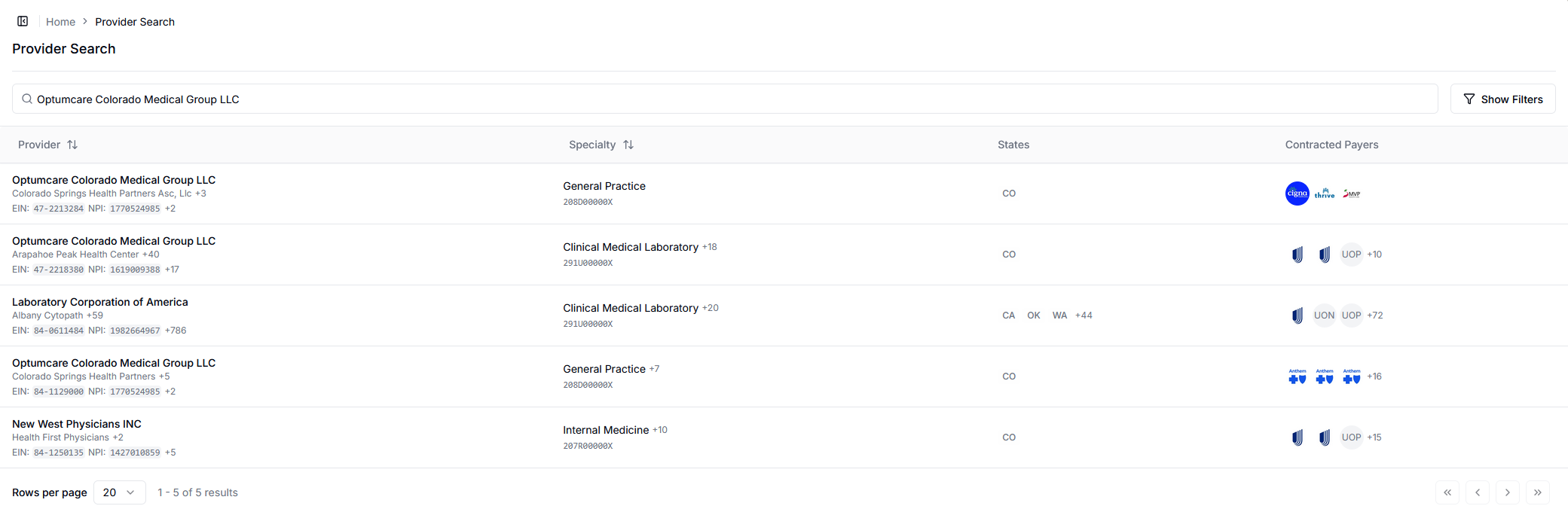1568x506 pixels.
Task: Click UnitedHealthcare logo in Laboratory Corporation row
Action: 1297,315
